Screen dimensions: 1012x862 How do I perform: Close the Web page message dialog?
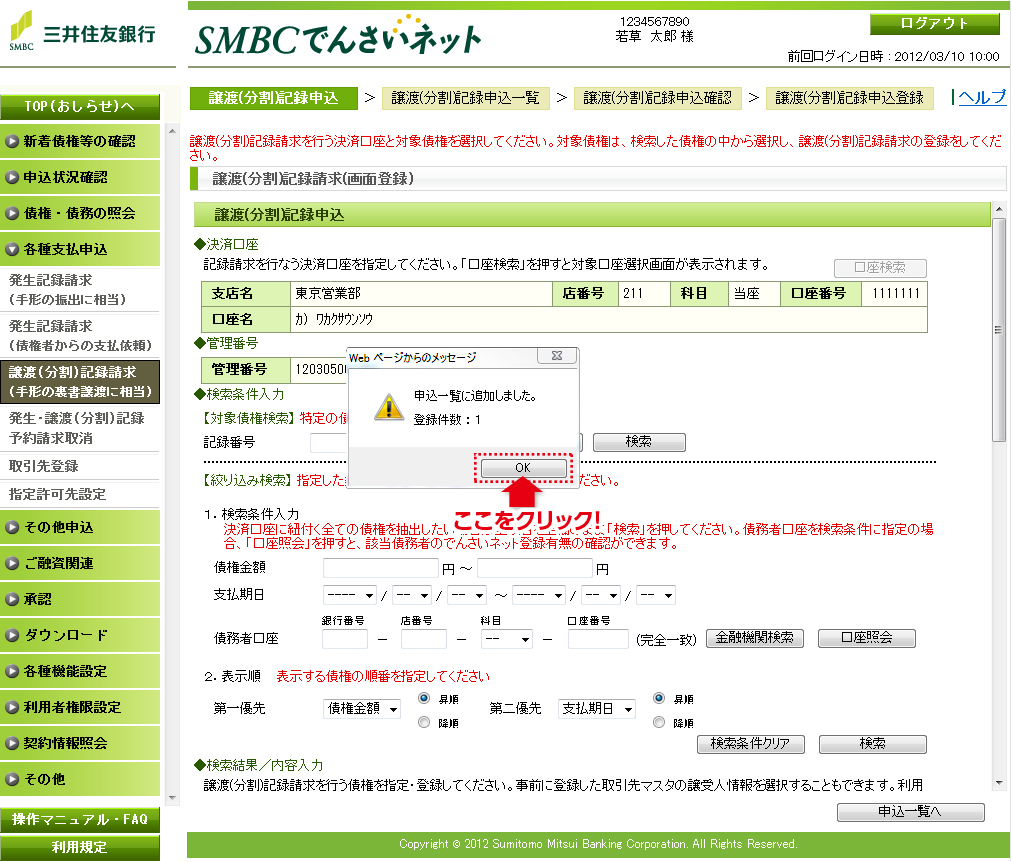(556, 356)
